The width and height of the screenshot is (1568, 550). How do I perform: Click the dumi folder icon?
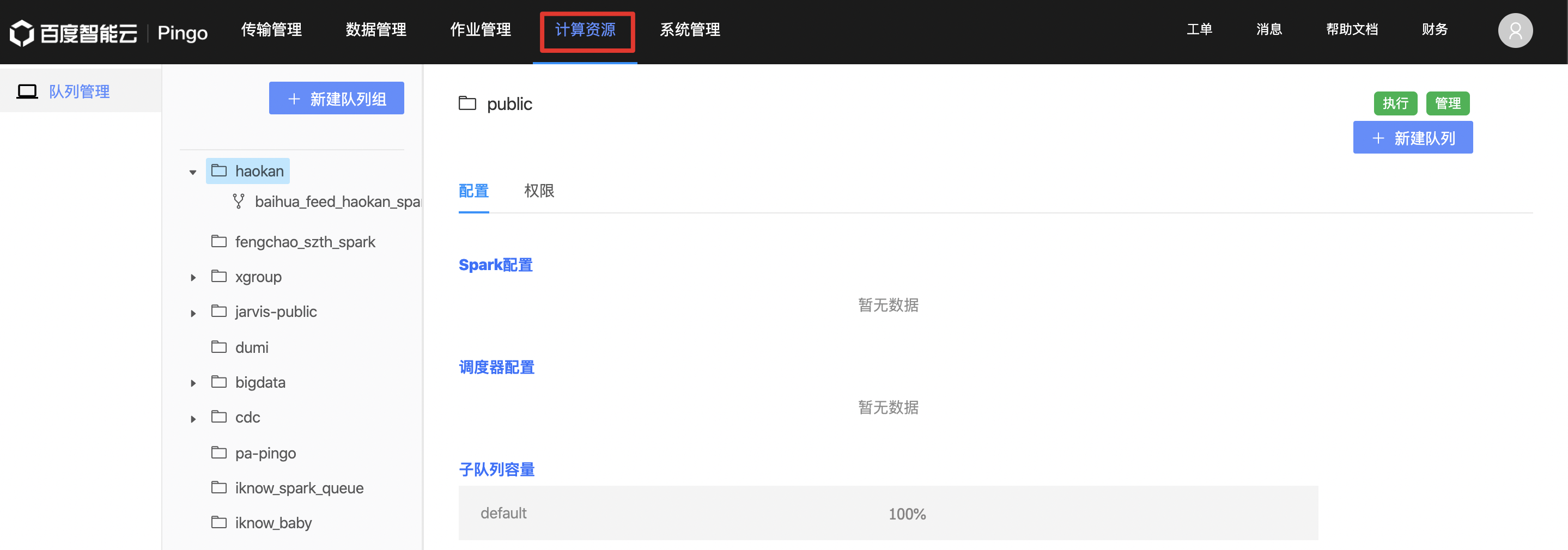coord(218,346)
